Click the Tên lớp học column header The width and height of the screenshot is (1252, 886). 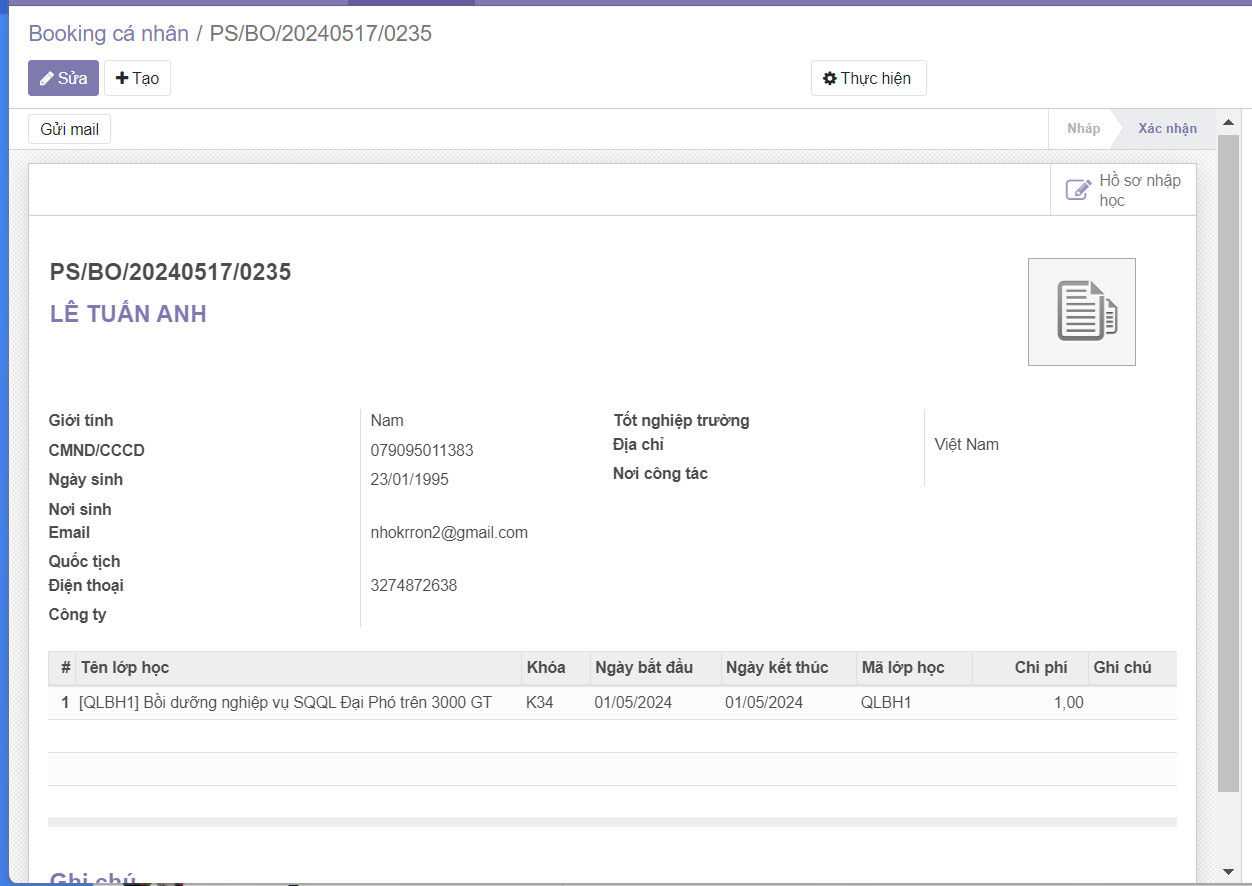click(x=125, y=668)
